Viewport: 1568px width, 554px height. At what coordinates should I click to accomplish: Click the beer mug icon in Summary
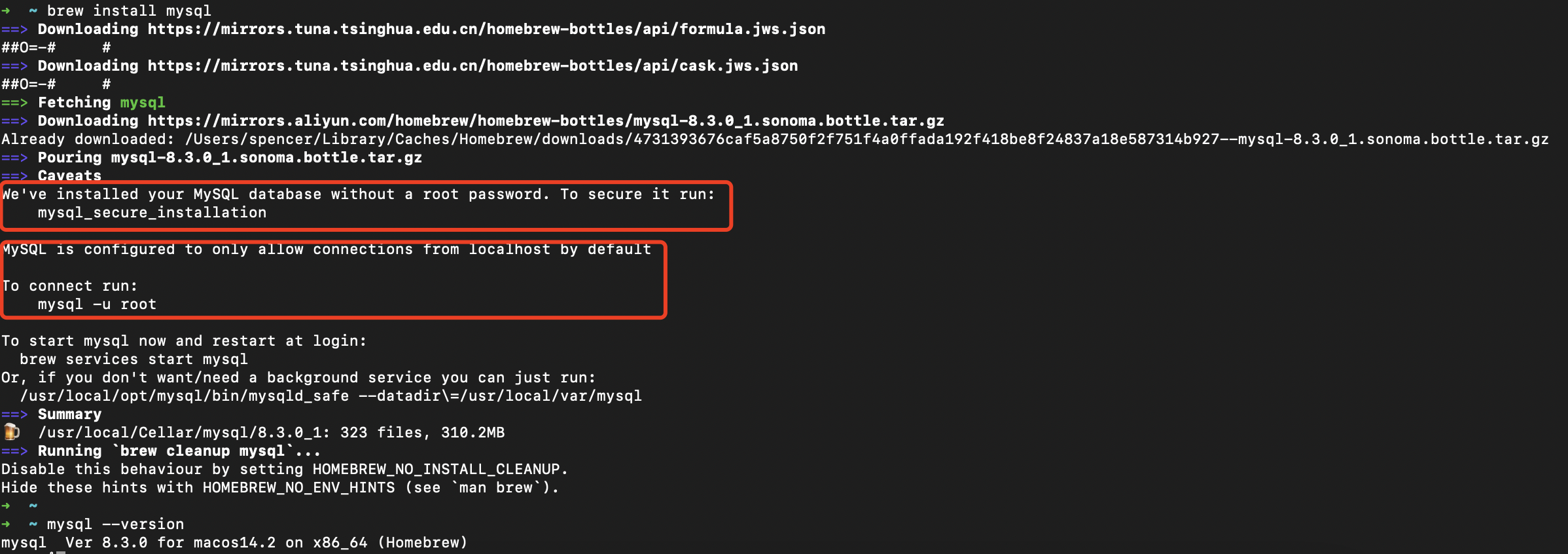pos(11,432)
